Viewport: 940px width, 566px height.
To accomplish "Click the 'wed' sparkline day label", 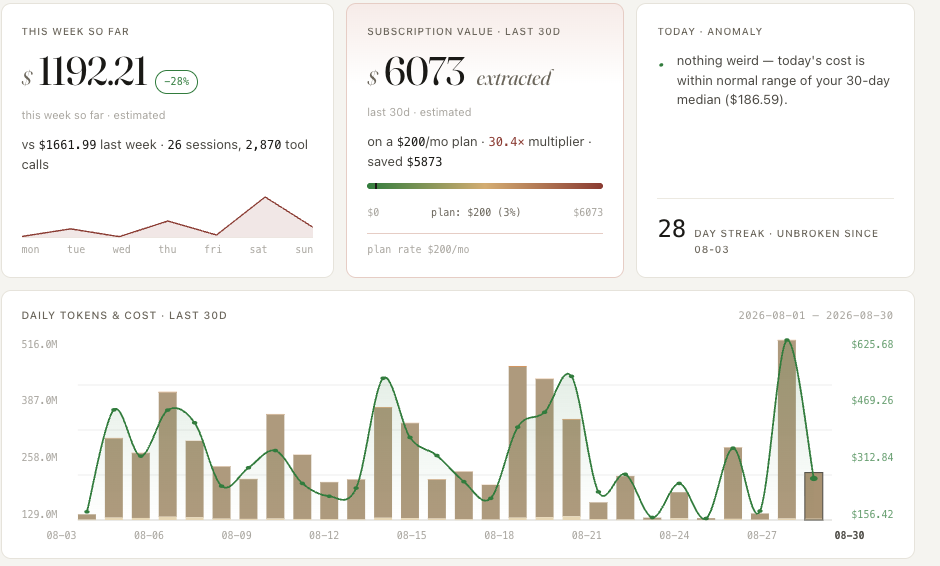I will pyautogui.click(x=122, y=249).
